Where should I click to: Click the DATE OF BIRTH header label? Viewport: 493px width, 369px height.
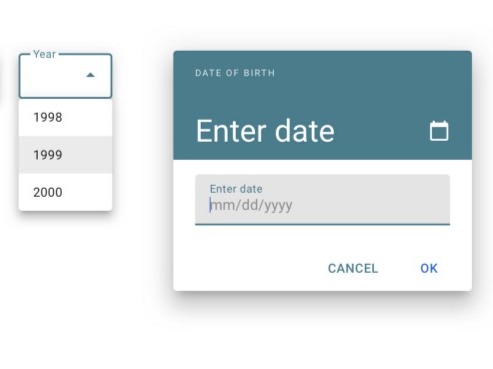coord(235,73)
